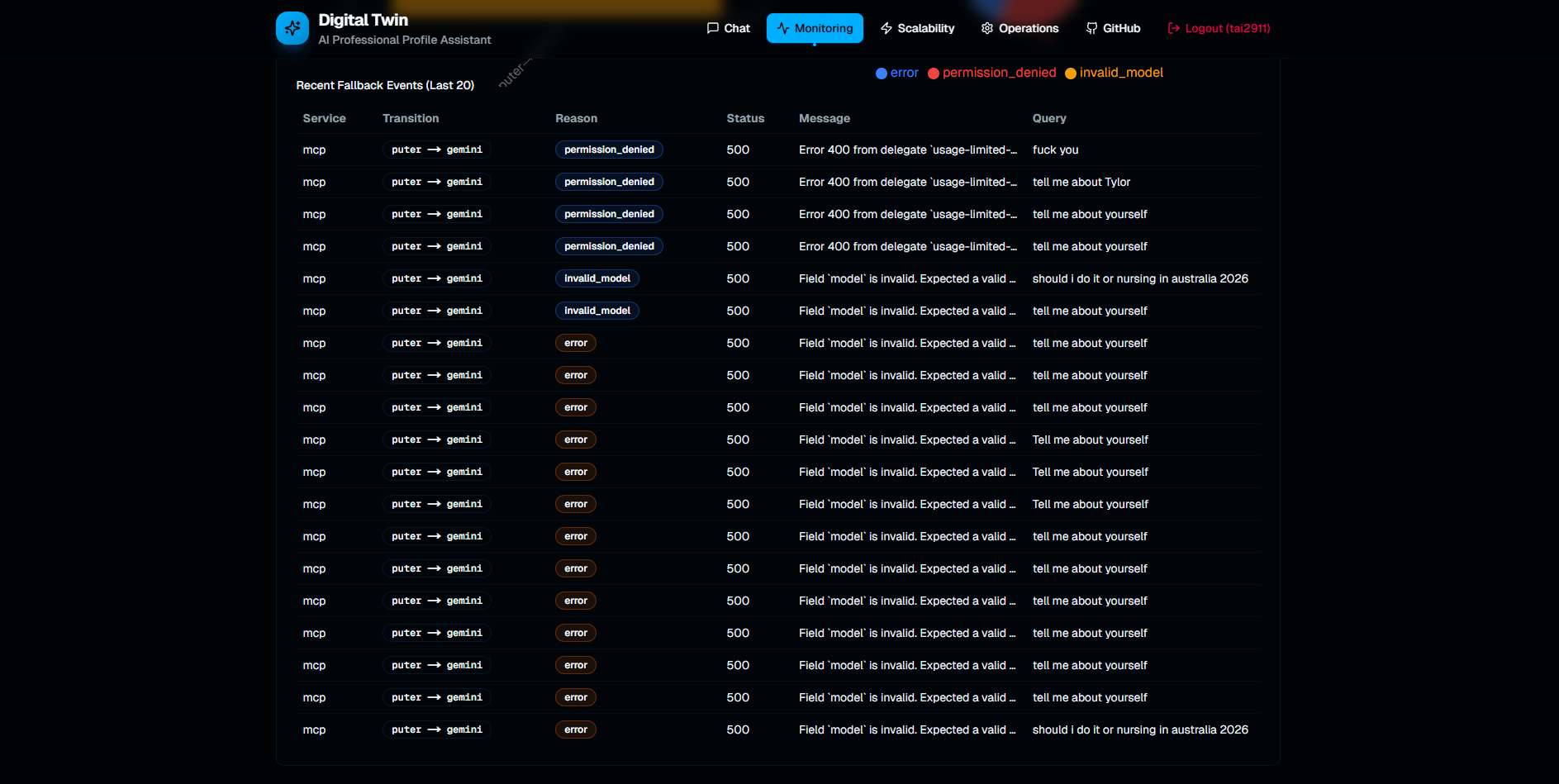Click the GitHub icon in navigation
Image resolution: width=1559 pixels, height=784 pixels.
(x=1091, y=28)
